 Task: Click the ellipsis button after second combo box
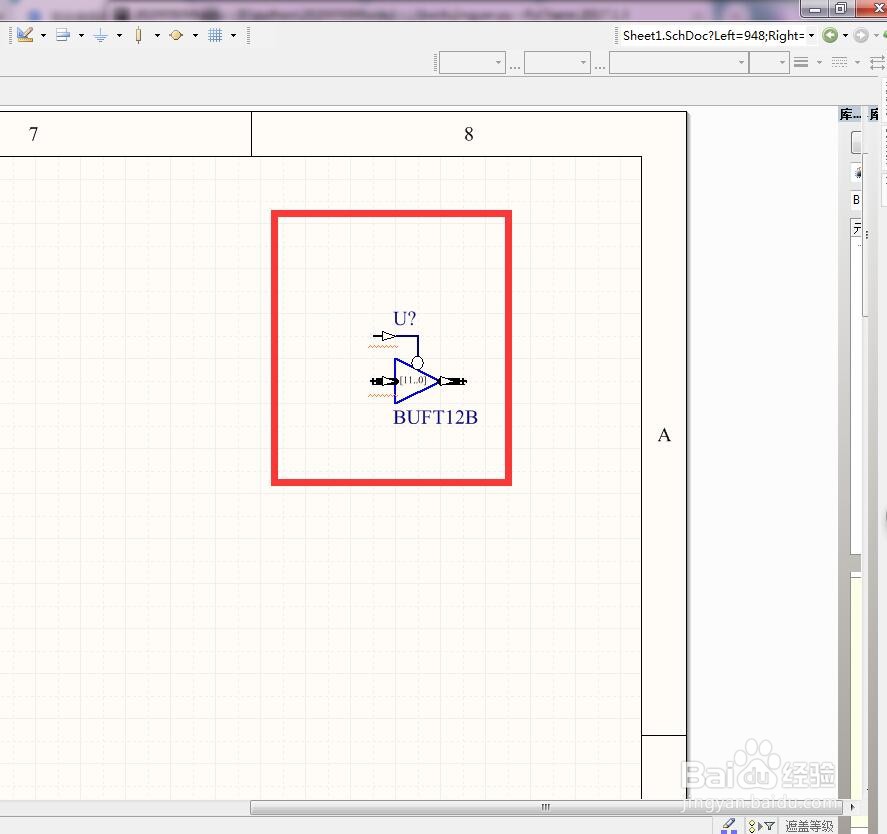click(600, 67)
